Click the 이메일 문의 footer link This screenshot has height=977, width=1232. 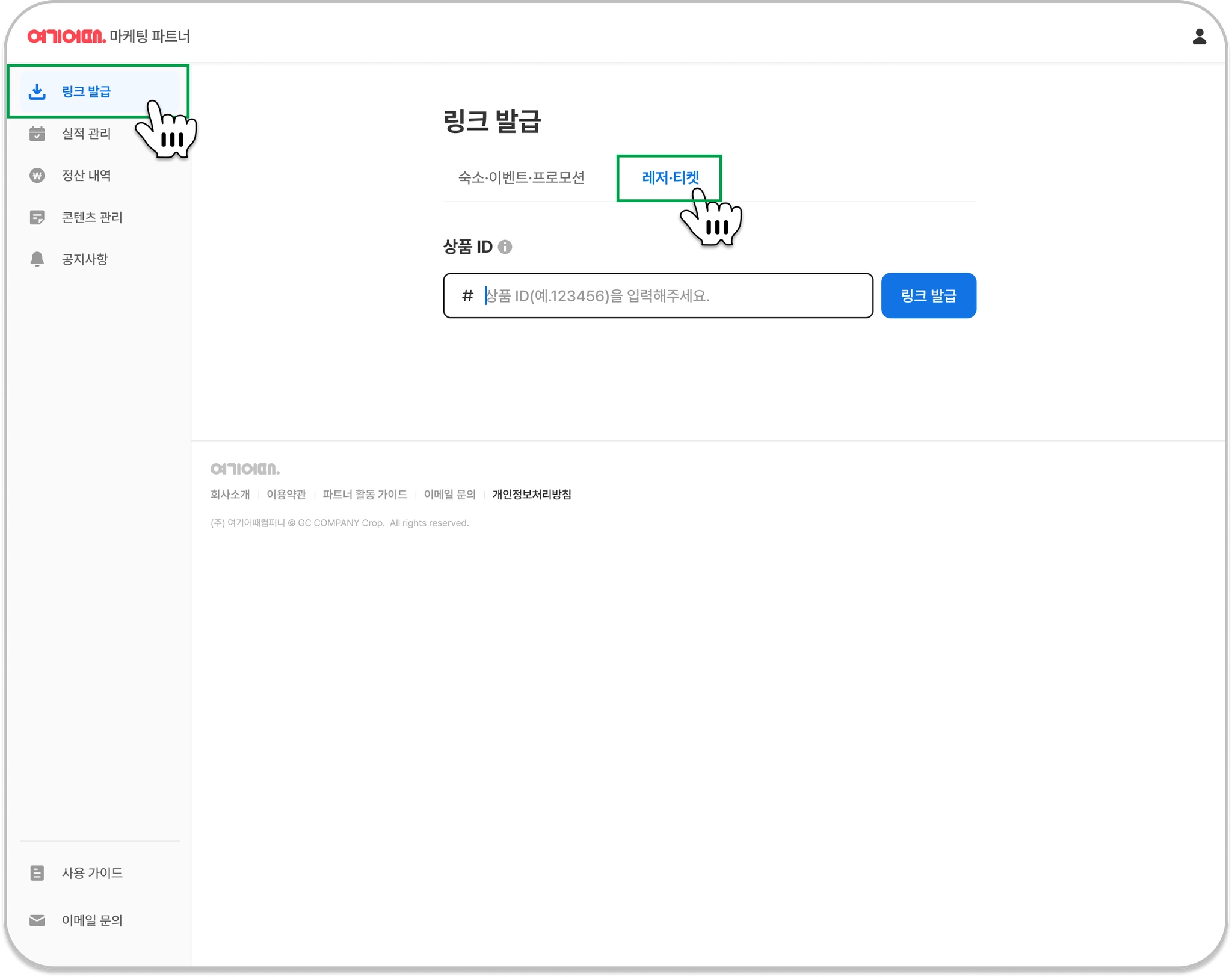[449, 495]
